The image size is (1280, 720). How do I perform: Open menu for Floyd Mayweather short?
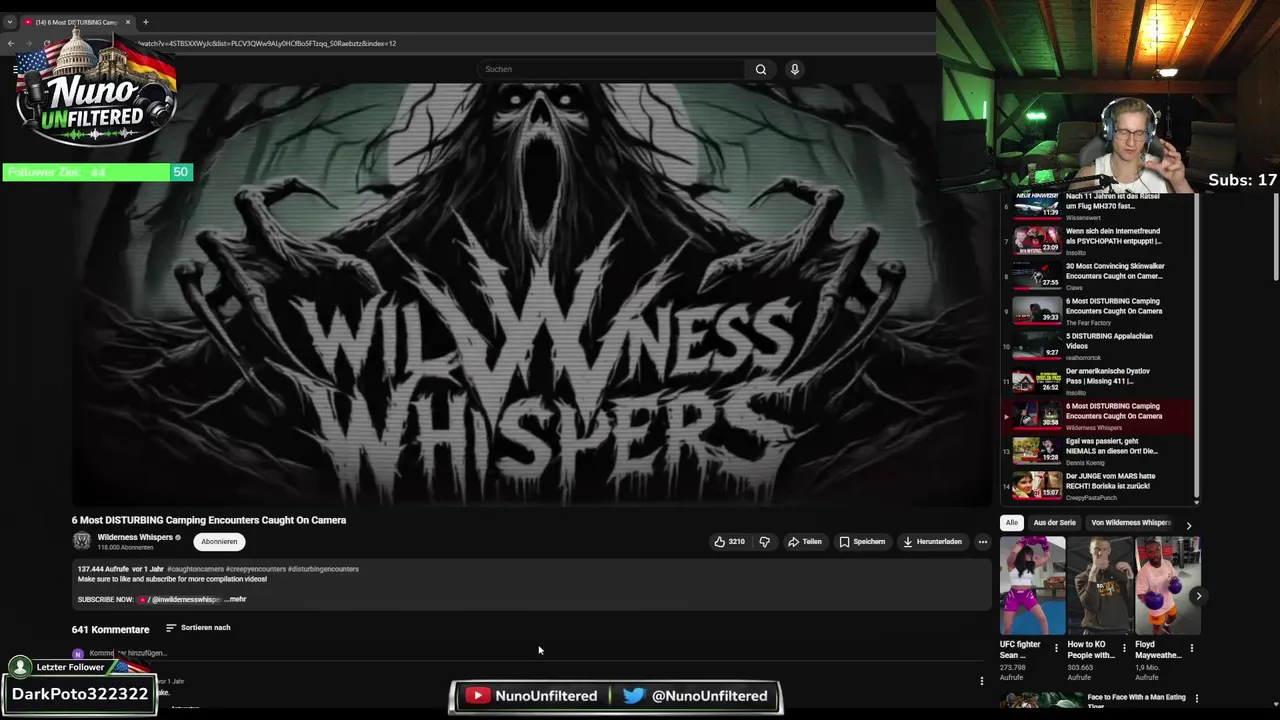1192,648
